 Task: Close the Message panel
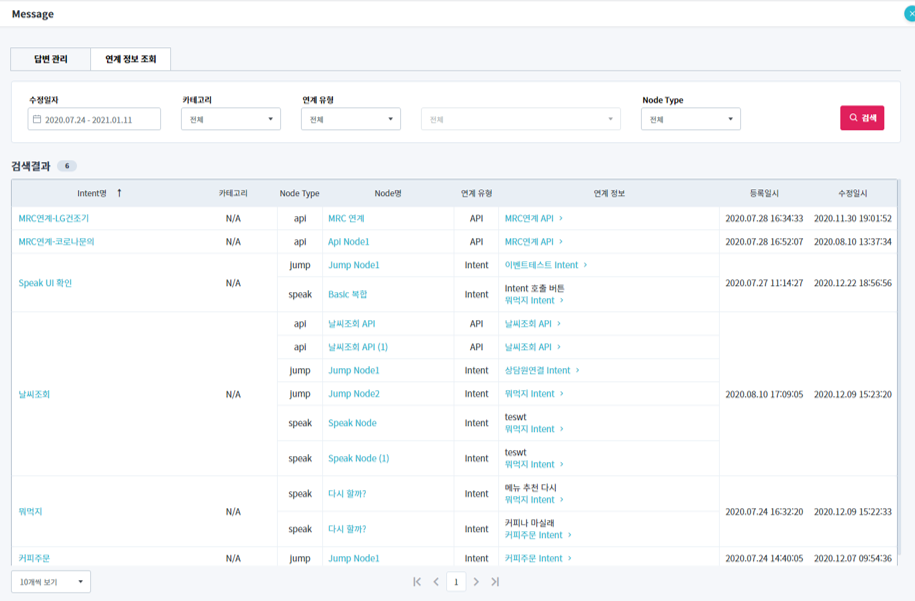coord(910,13)
